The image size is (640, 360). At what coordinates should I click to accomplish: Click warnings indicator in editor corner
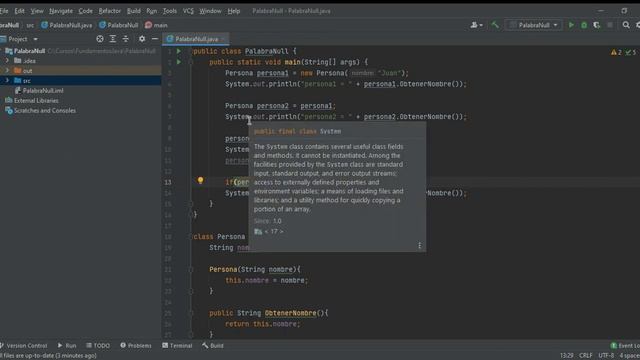tap(616, 52)
